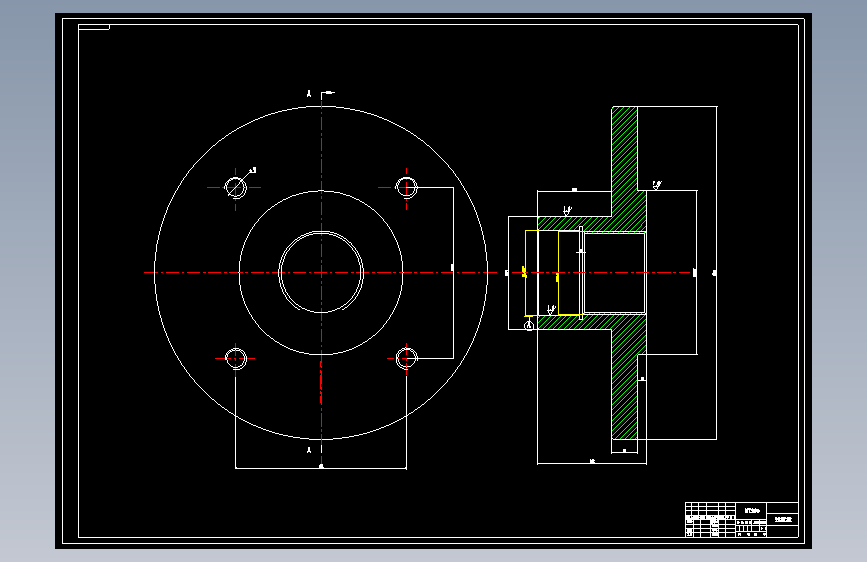Select the horizontal dimension line under the front view
867x562 pixels.
[321, 469]
